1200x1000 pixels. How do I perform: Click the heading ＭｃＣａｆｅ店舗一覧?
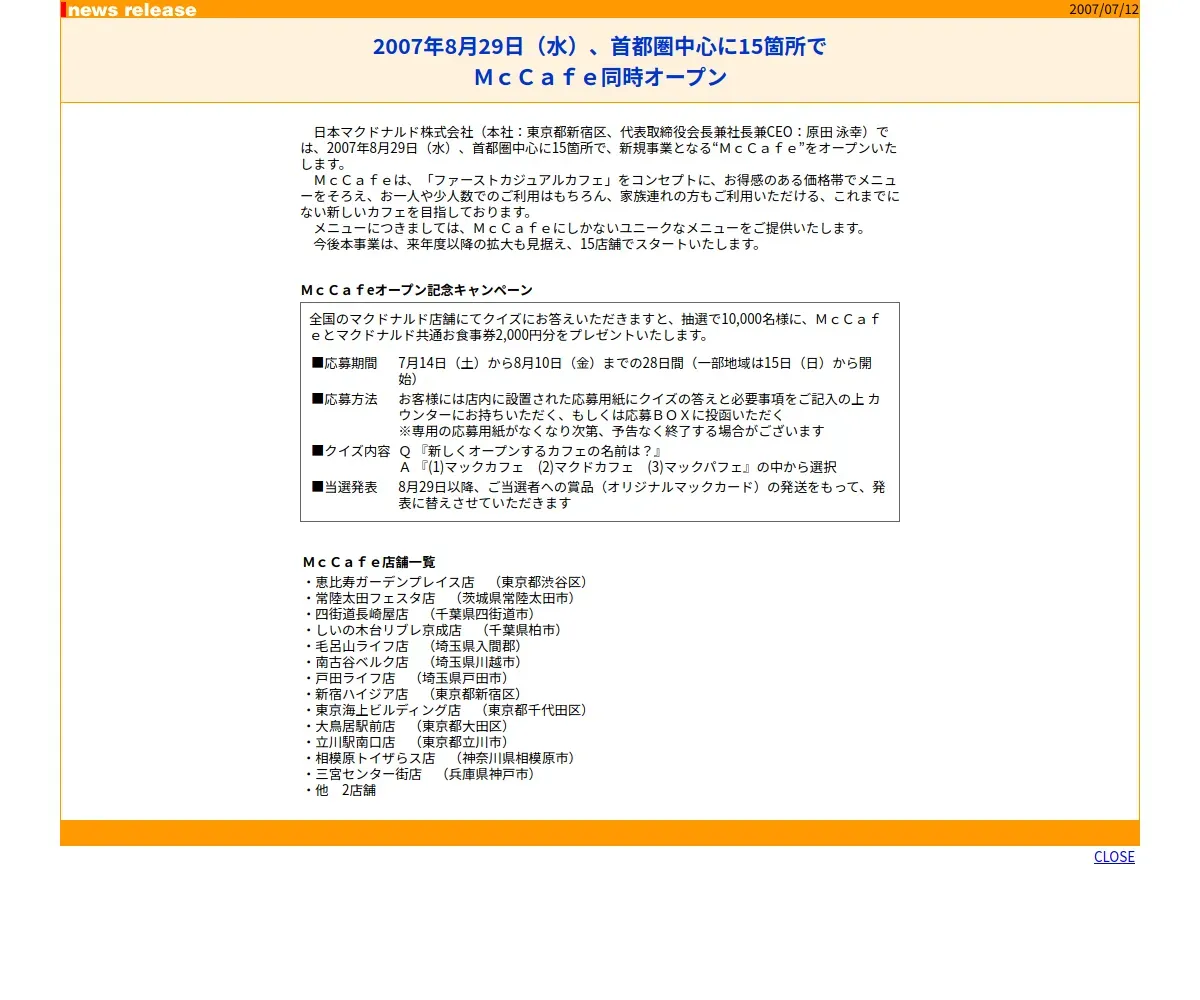pyautogui.click(x=369, y=562)
